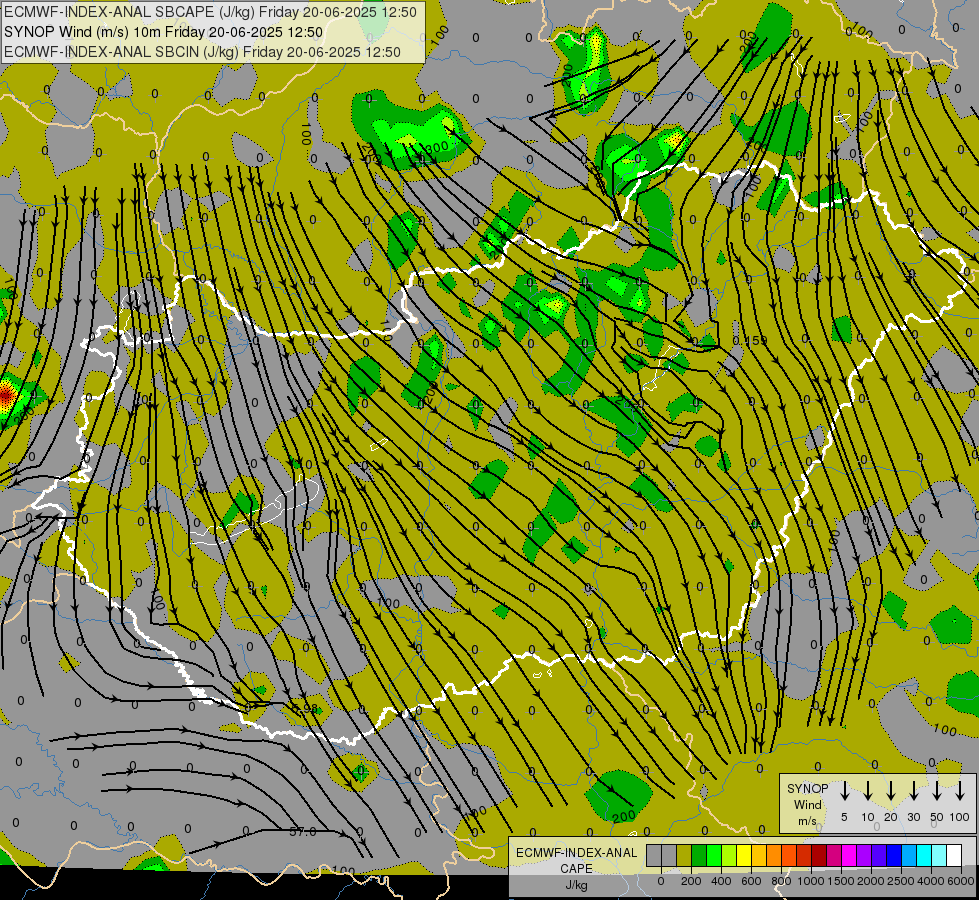Click the '2500' tick label on the scale
This screenshot has width=979, height=900.
(901, 881)
